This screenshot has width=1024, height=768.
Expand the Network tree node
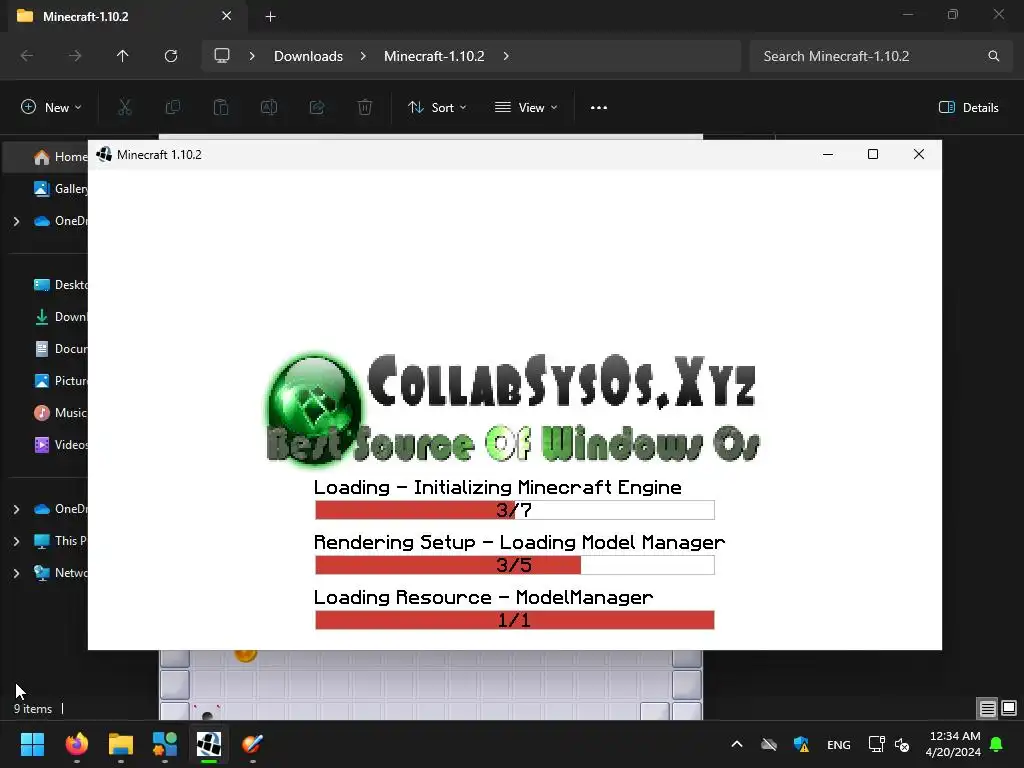[16, 573]
